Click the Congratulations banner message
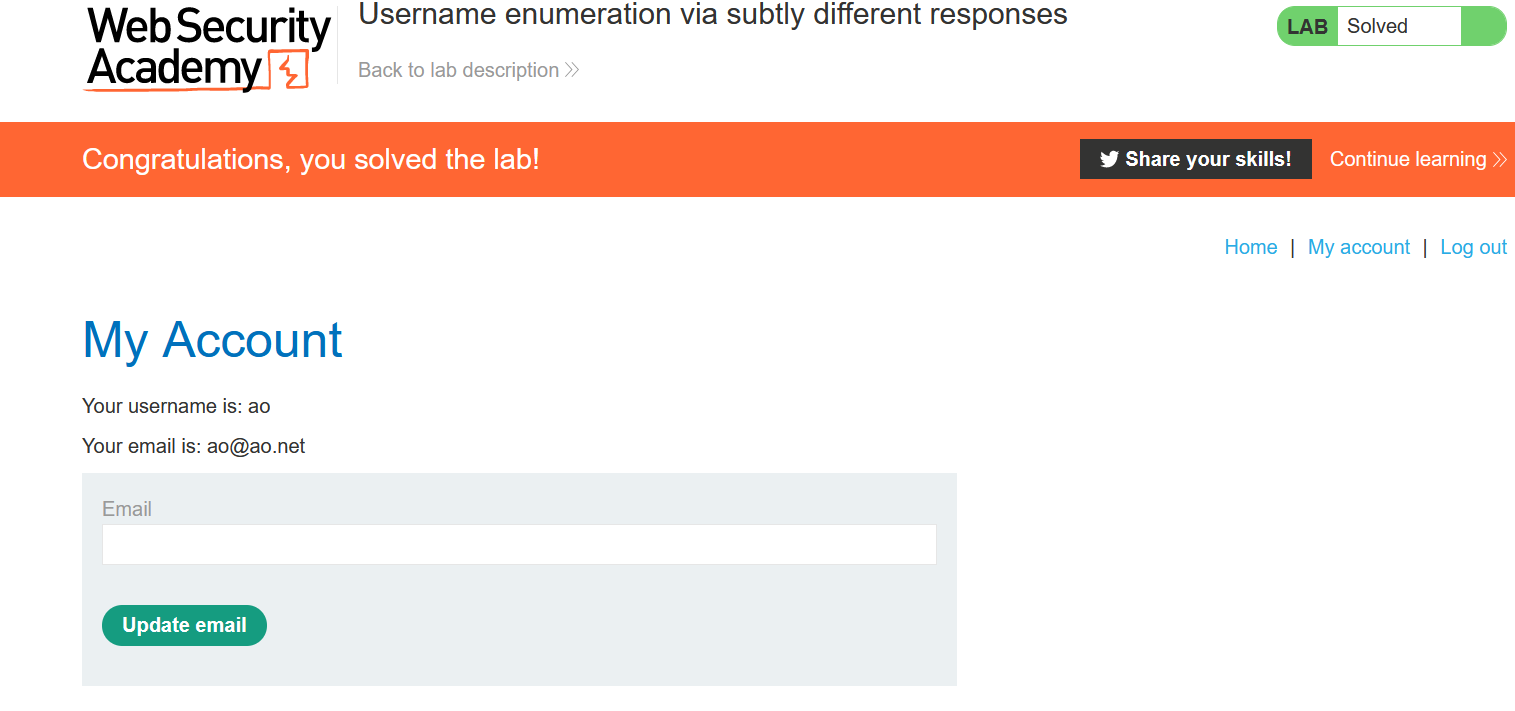Viewport: 1515px width, 711px height. [x=311, y=159]
